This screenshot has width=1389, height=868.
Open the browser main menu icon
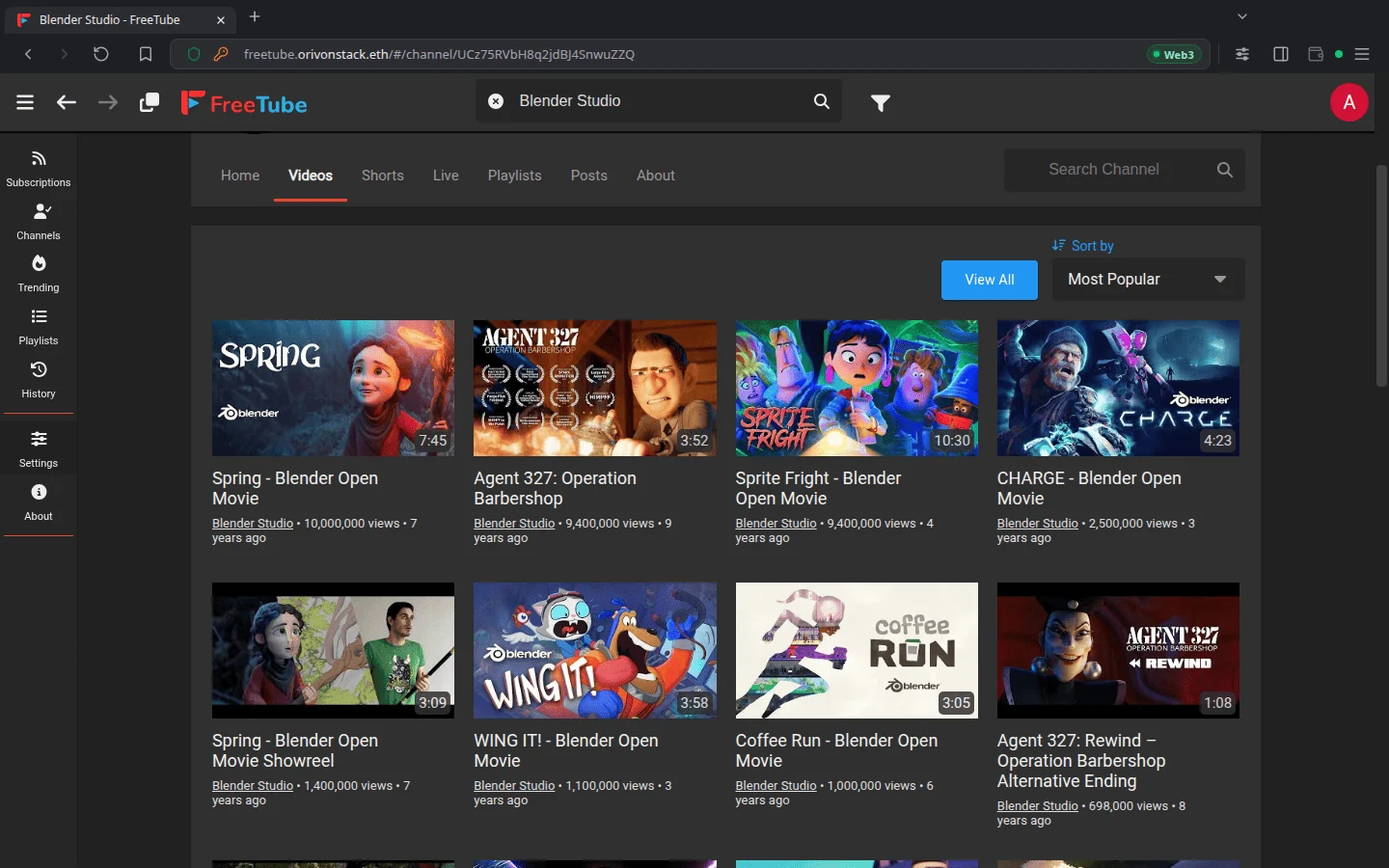pos(1362,54)
